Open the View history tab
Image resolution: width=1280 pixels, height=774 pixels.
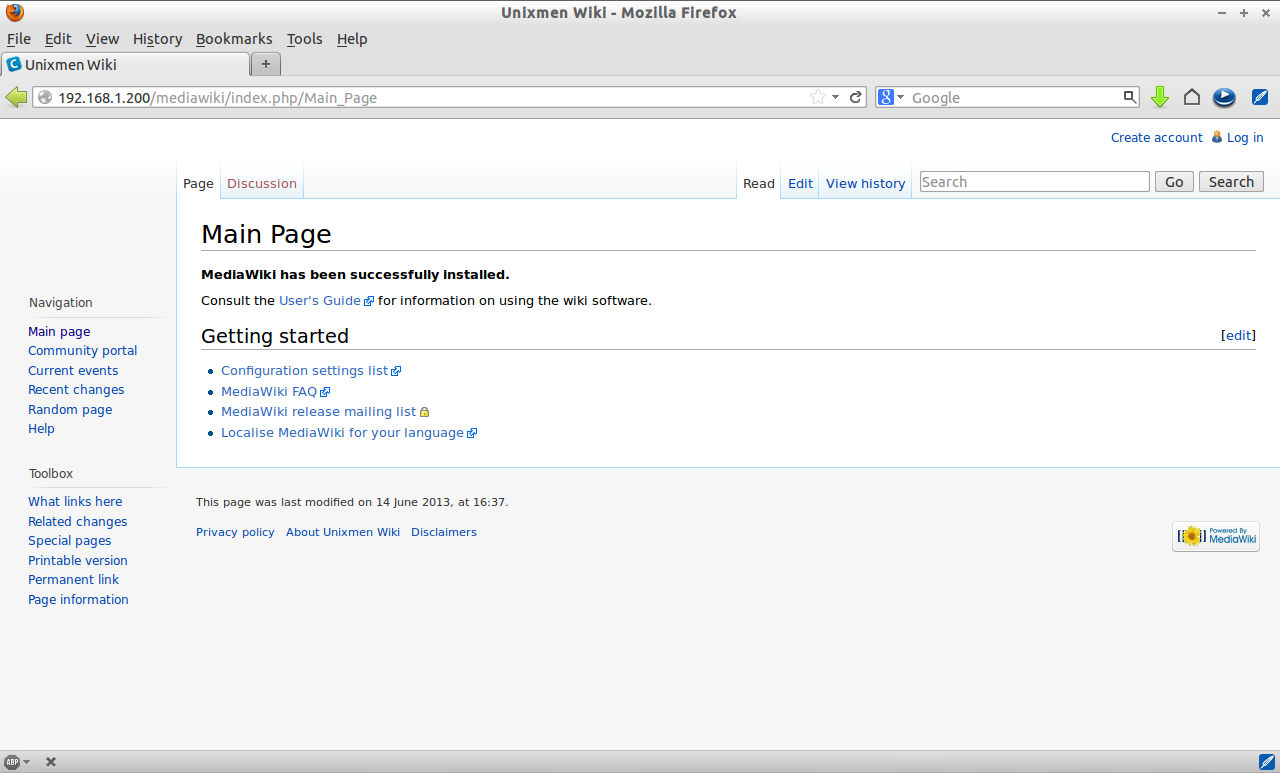coord(865,183)
